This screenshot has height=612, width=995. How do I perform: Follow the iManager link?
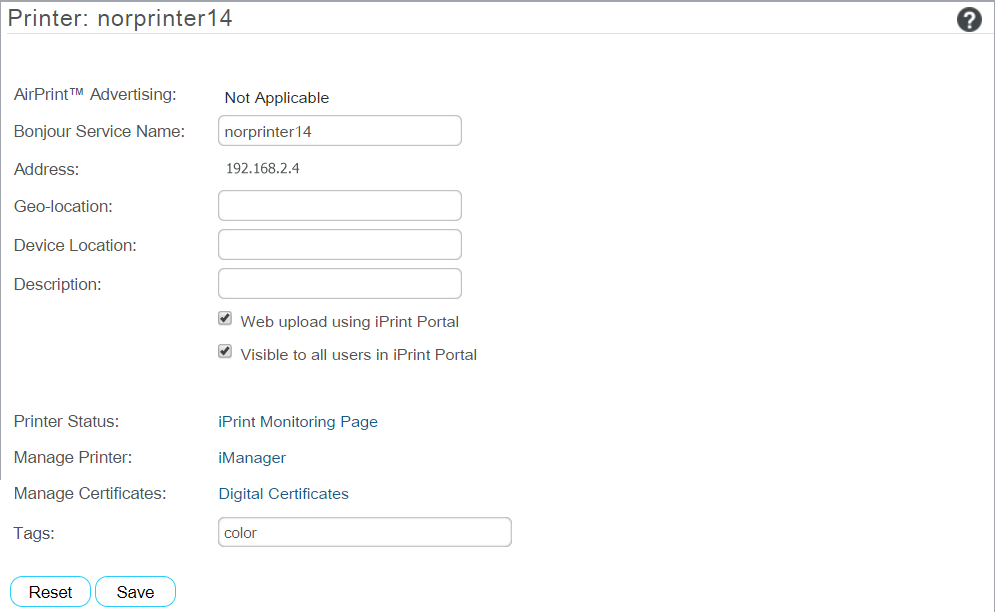(x=252, y=458)
